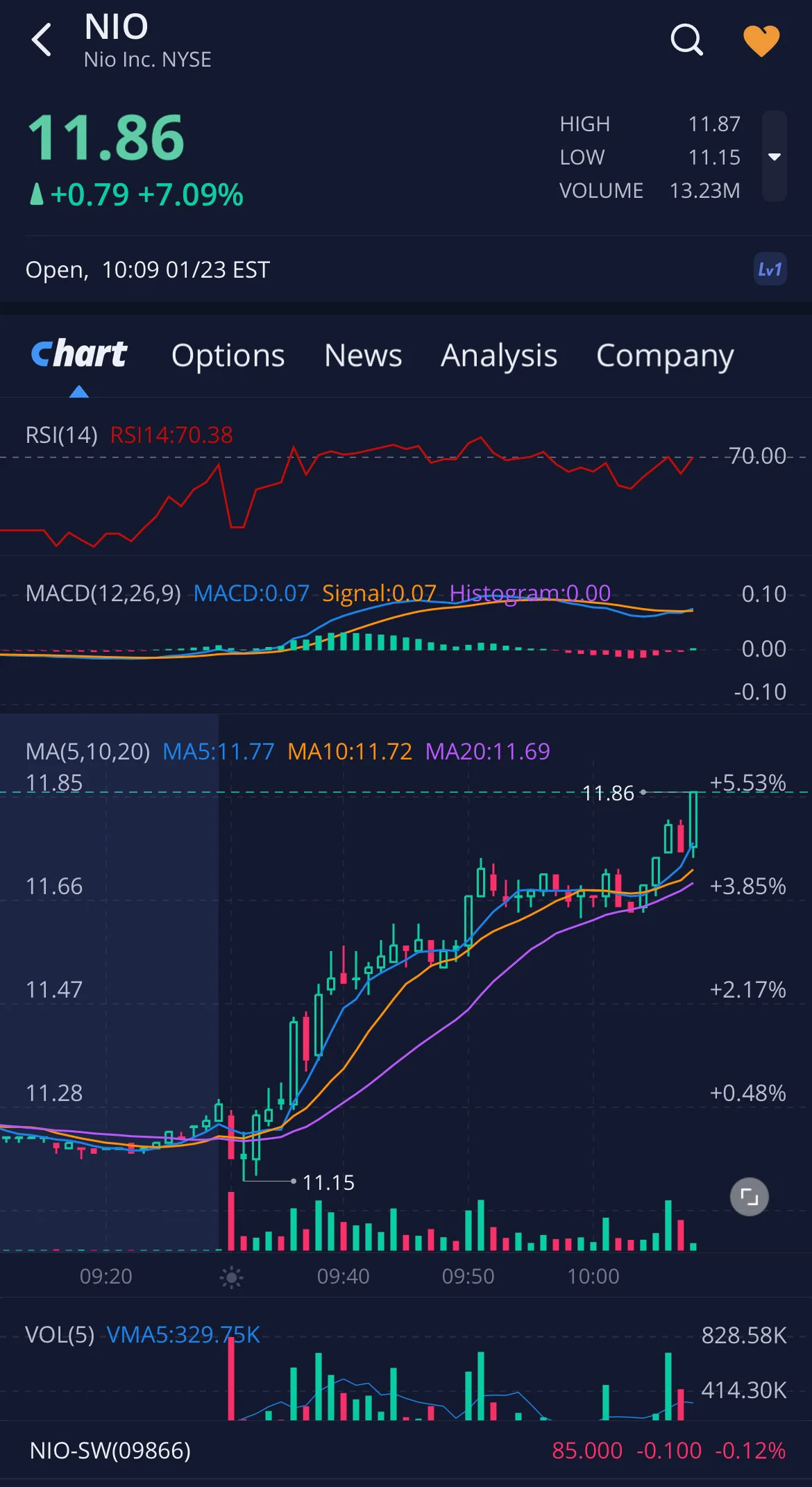
Task: Tap the 11.86 current price label on chart
Action: pos(608,793)
